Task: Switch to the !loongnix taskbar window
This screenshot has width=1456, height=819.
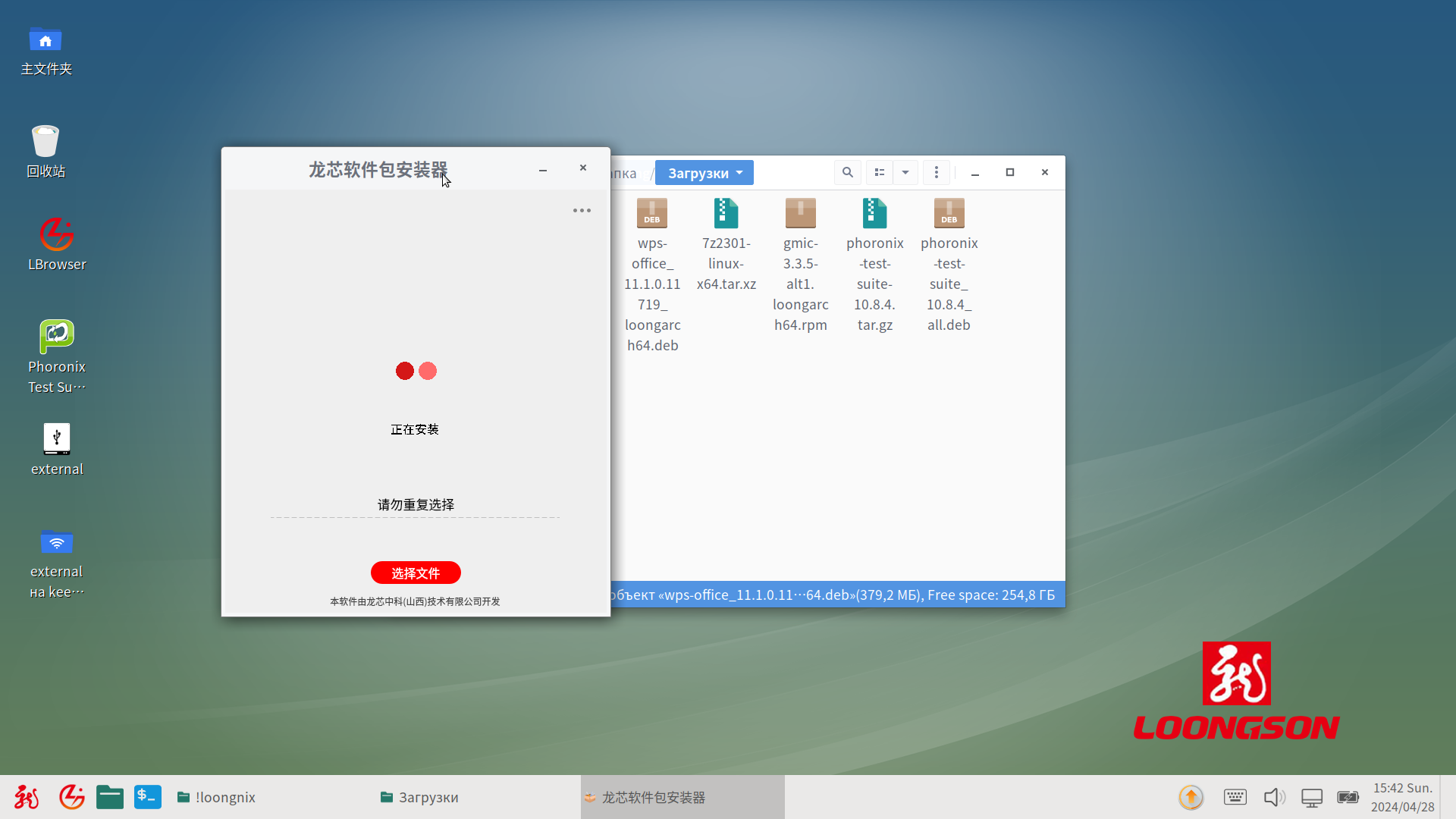Action: point(217,797)
